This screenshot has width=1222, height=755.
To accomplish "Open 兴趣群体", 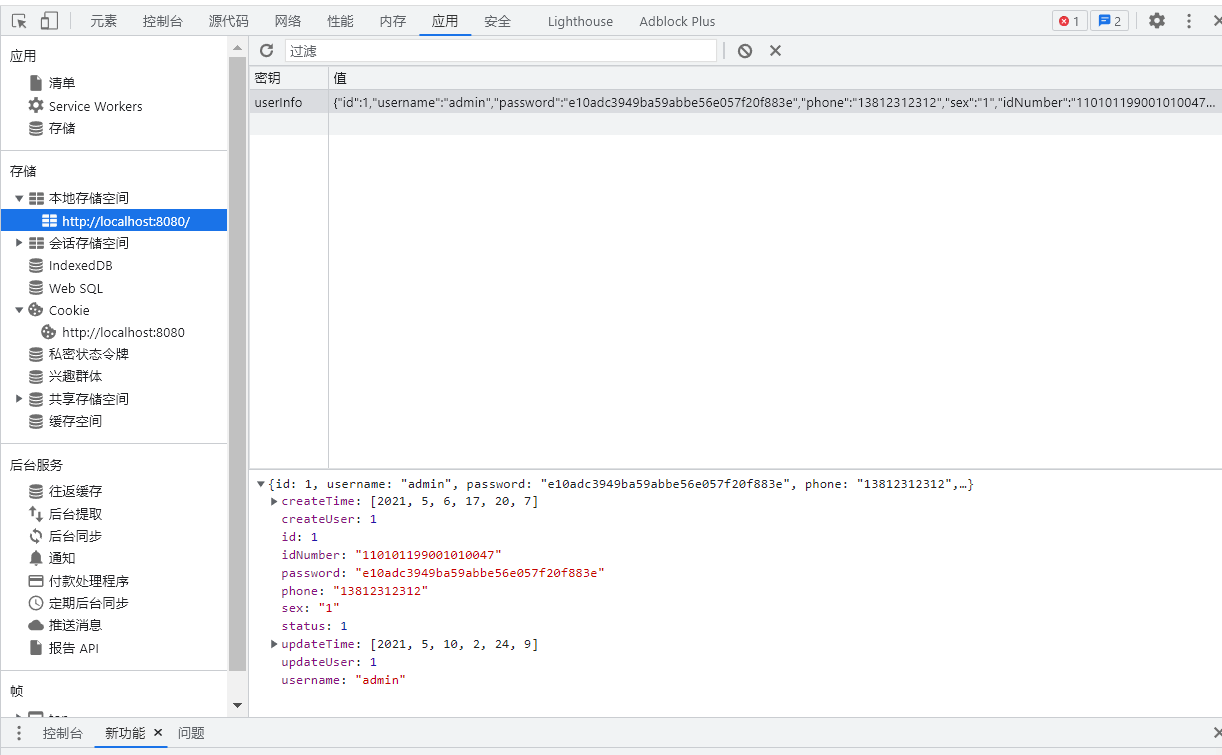I will tap(76, 376).
